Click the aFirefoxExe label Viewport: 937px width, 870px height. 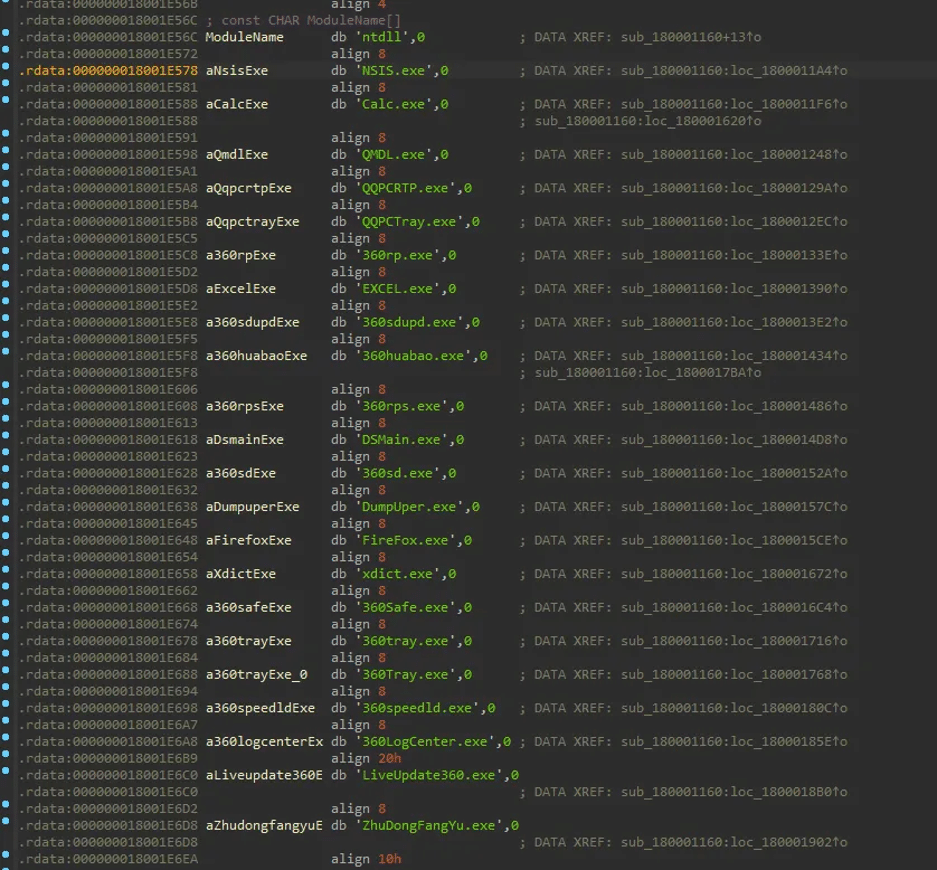click(249, 540)
